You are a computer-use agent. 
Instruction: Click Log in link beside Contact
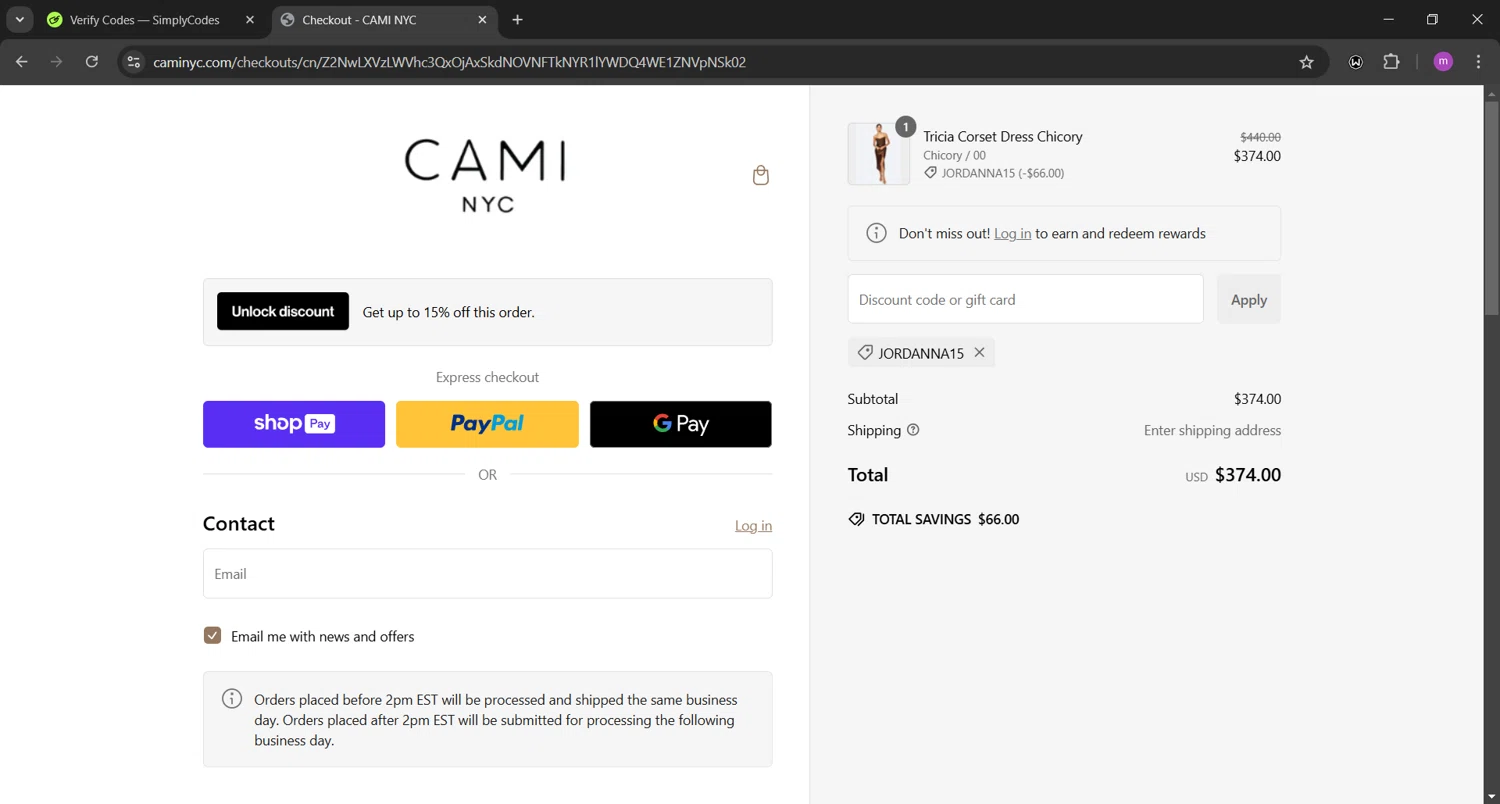753,525
